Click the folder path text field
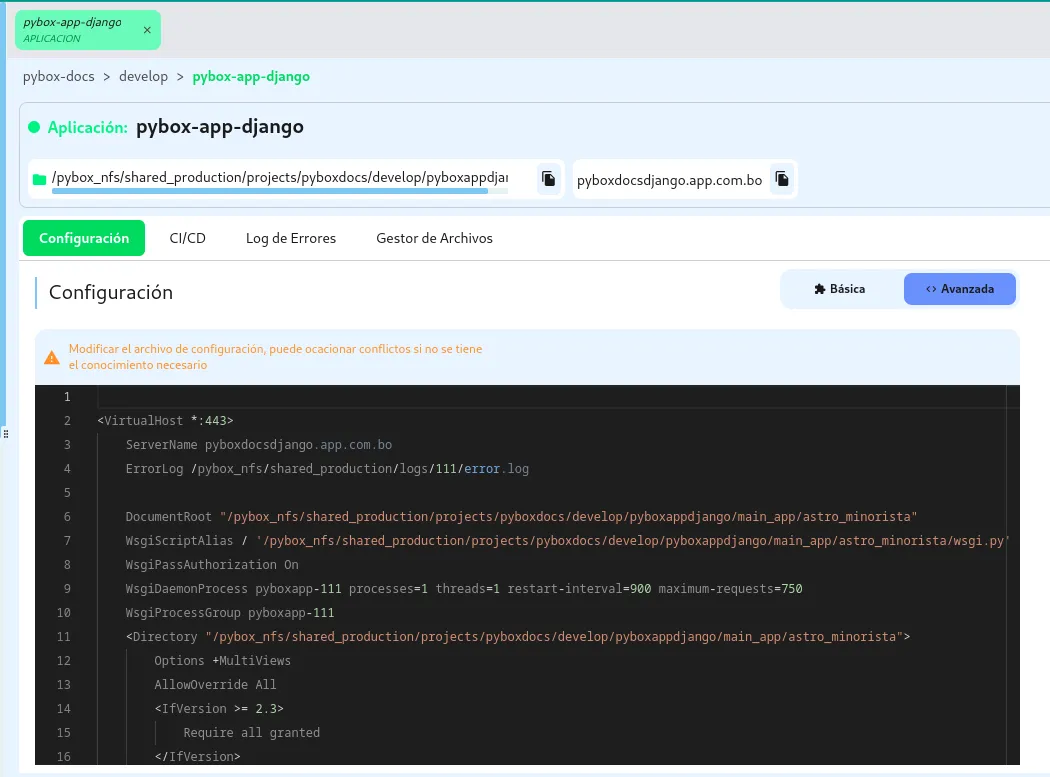The height and width of the screenshot is (777, 1050). 280,178
